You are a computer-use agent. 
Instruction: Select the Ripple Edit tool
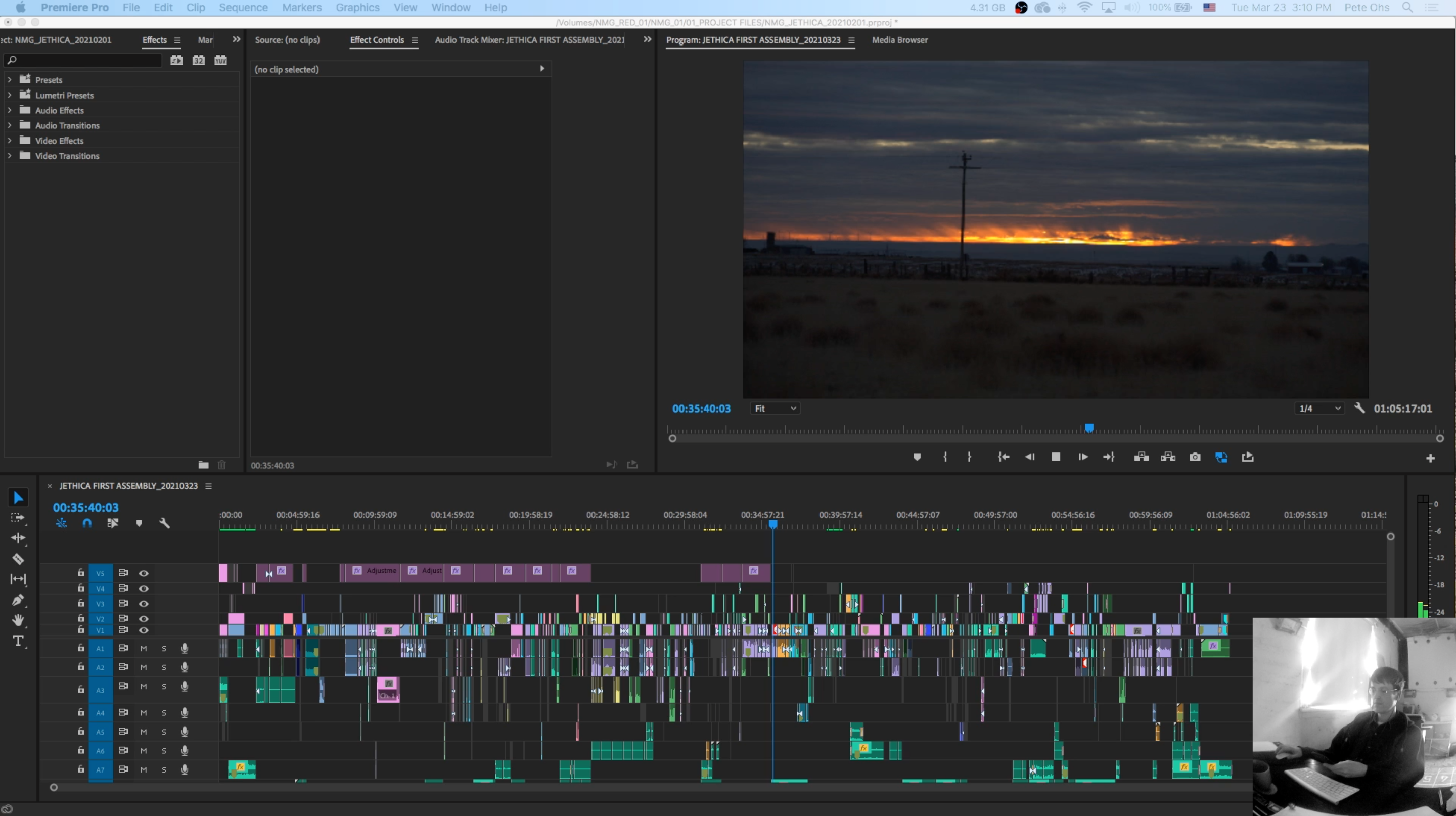pos(18,538)
